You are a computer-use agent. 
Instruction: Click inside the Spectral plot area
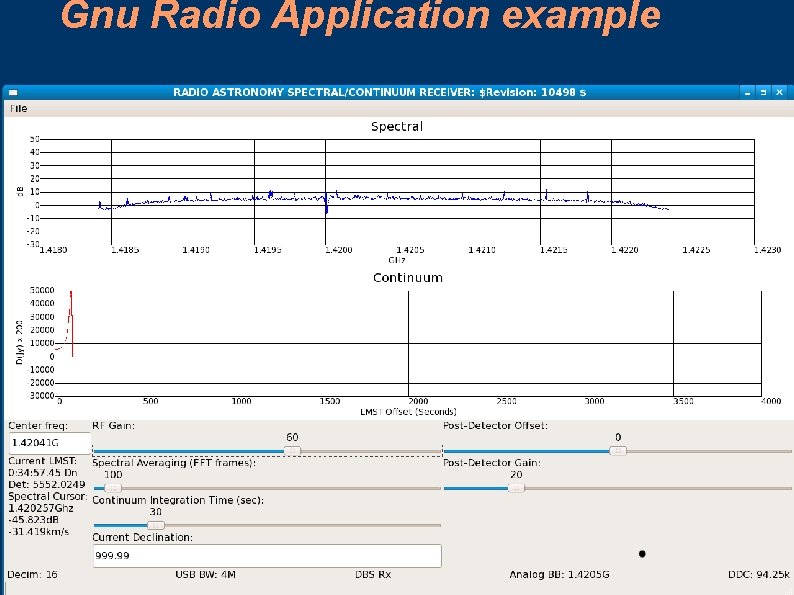[x=397, y=192]
